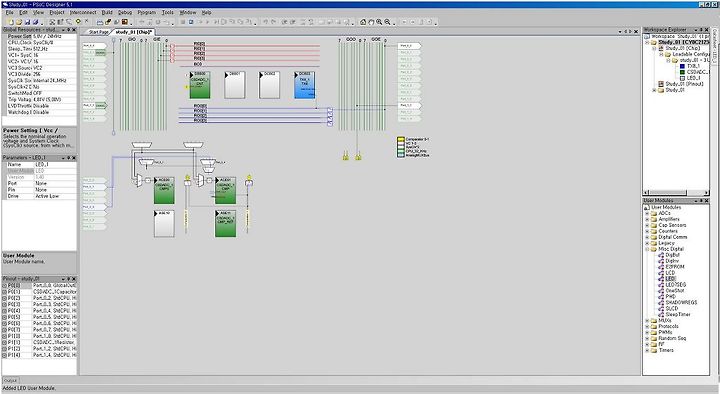The width and height of the screenshot is (720, 394).
Task: Click Workspace Explorer horizontal scrollbar right arrow
Action: 706,192
